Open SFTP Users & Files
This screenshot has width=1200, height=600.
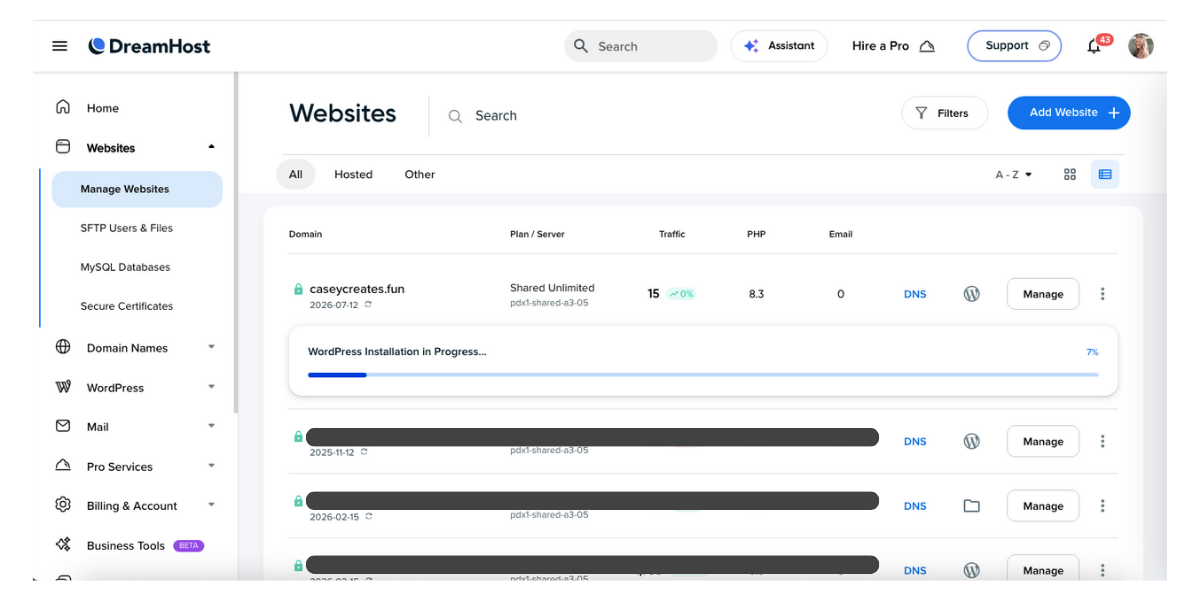[x=127, y=228]
